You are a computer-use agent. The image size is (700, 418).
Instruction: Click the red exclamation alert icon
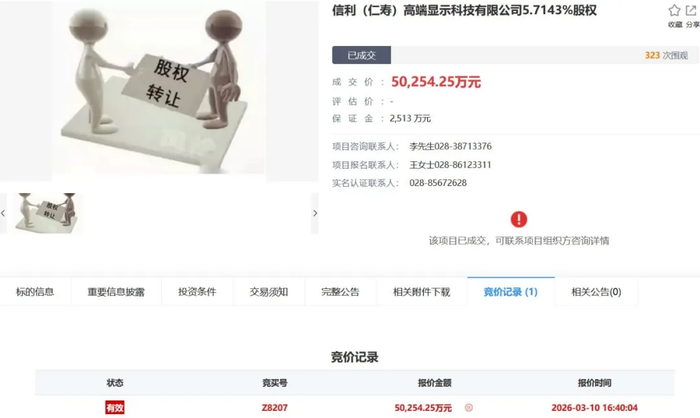pyautogui.click(x=519, y=219)
